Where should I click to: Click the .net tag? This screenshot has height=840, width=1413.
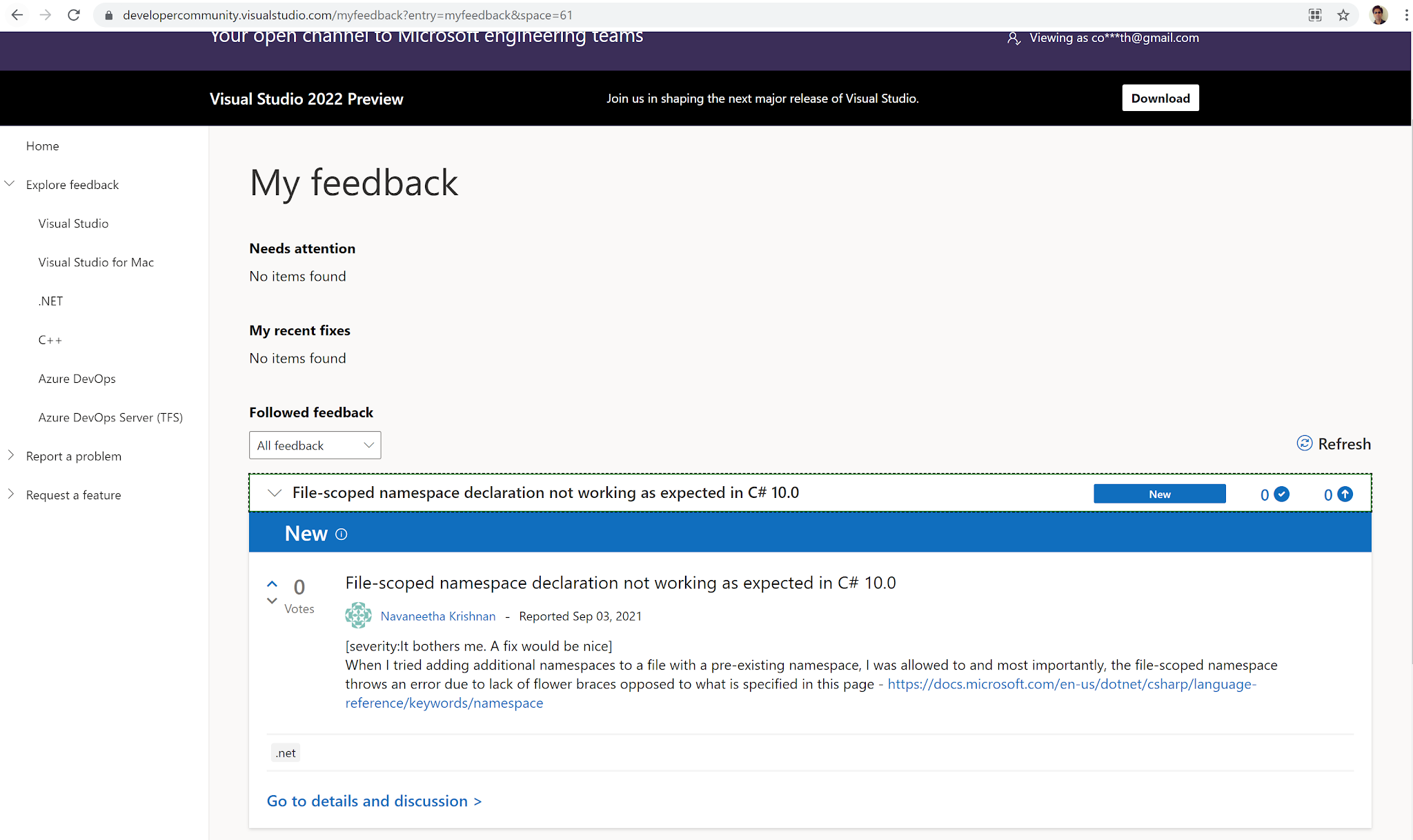click(x=286, y=753)
